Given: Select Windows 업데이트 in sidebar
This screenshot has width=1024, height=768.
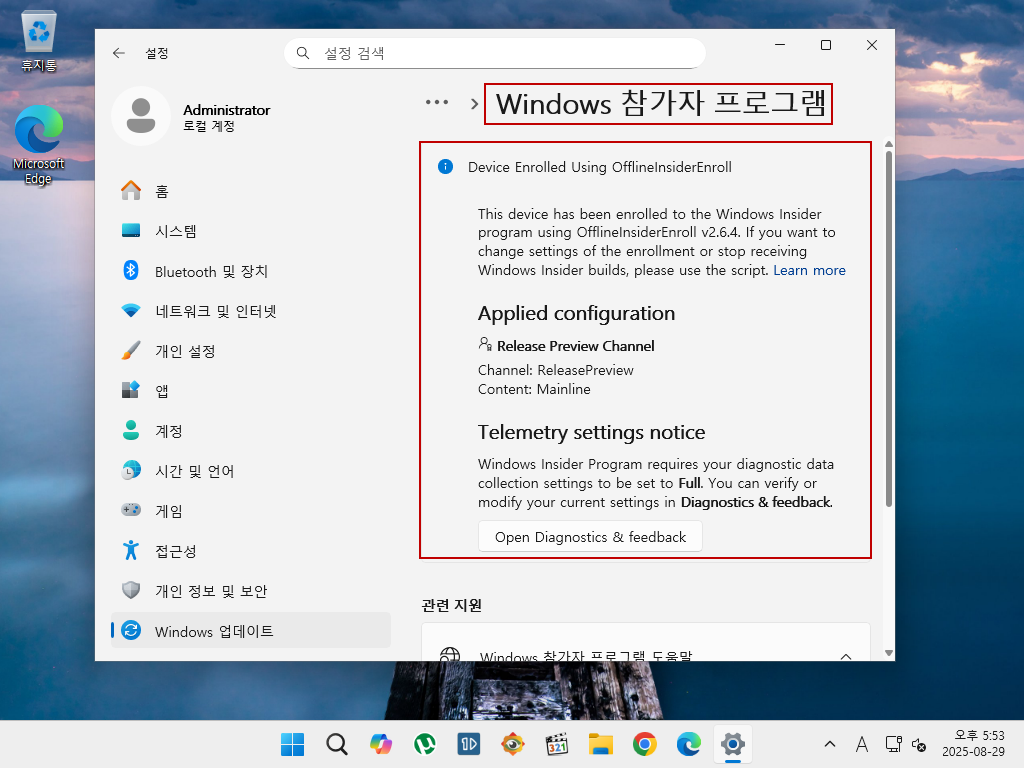Looking at the screenshot, I should click(x=251, y=631).
